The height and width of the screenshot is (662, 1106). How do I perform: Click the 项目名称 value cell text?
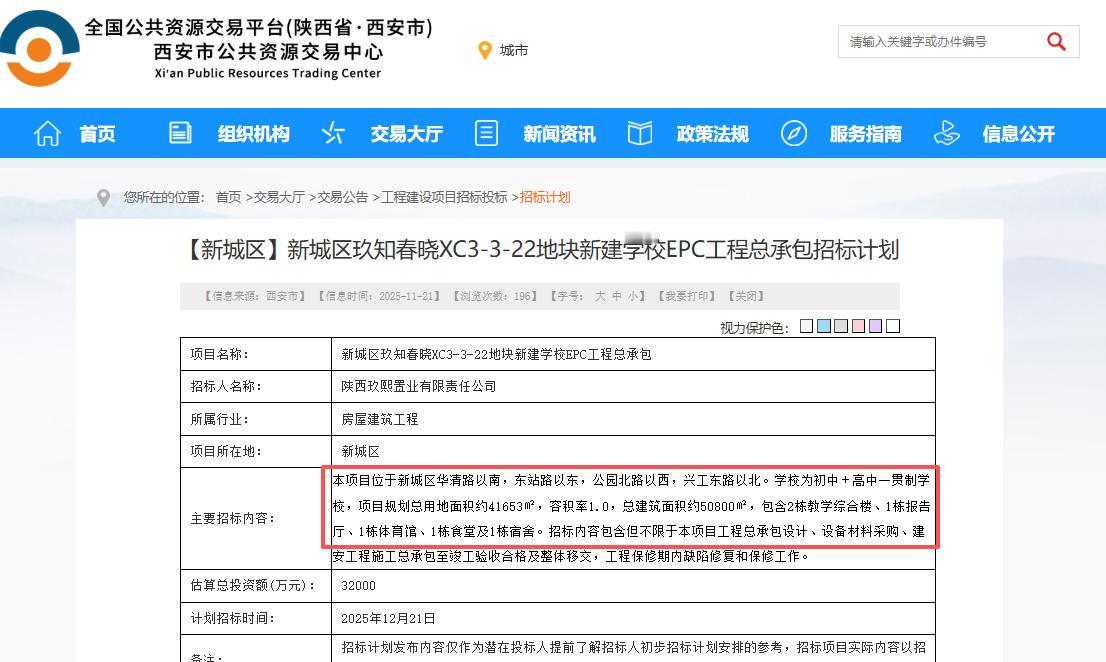coord(496,354)
